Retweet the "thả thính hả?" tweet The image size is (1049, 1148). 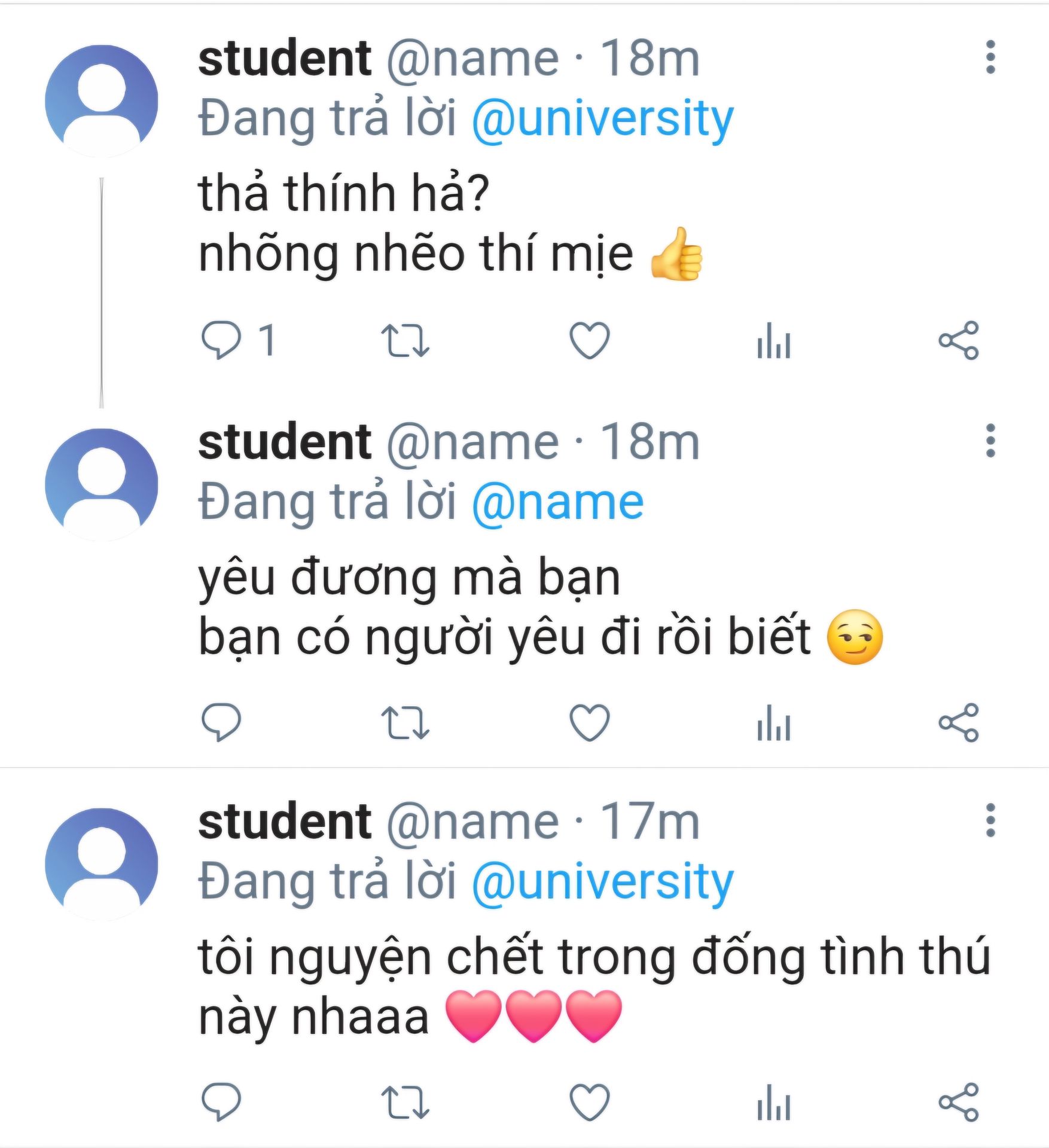click(405, 340)
